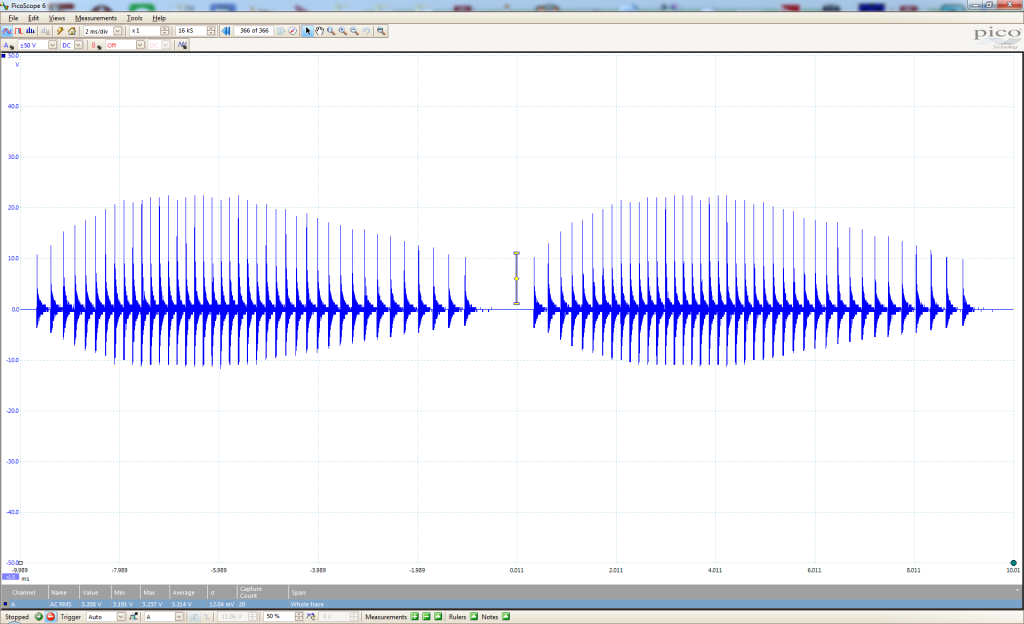Image resolution: width=1024 pixels, height=624 pixels.
Task: Toggle the Rulers panel button
Action: [x=474, y=617]
